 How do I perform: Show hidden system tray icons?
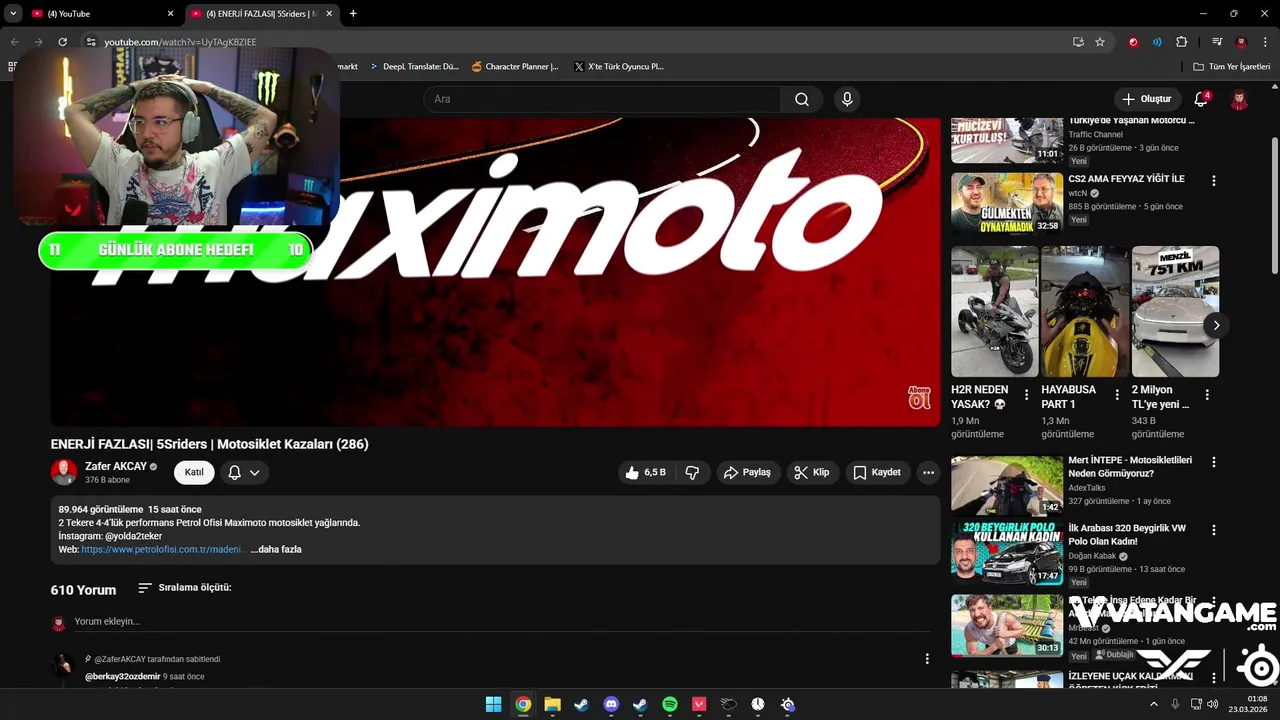click(x=1153, y=704)
